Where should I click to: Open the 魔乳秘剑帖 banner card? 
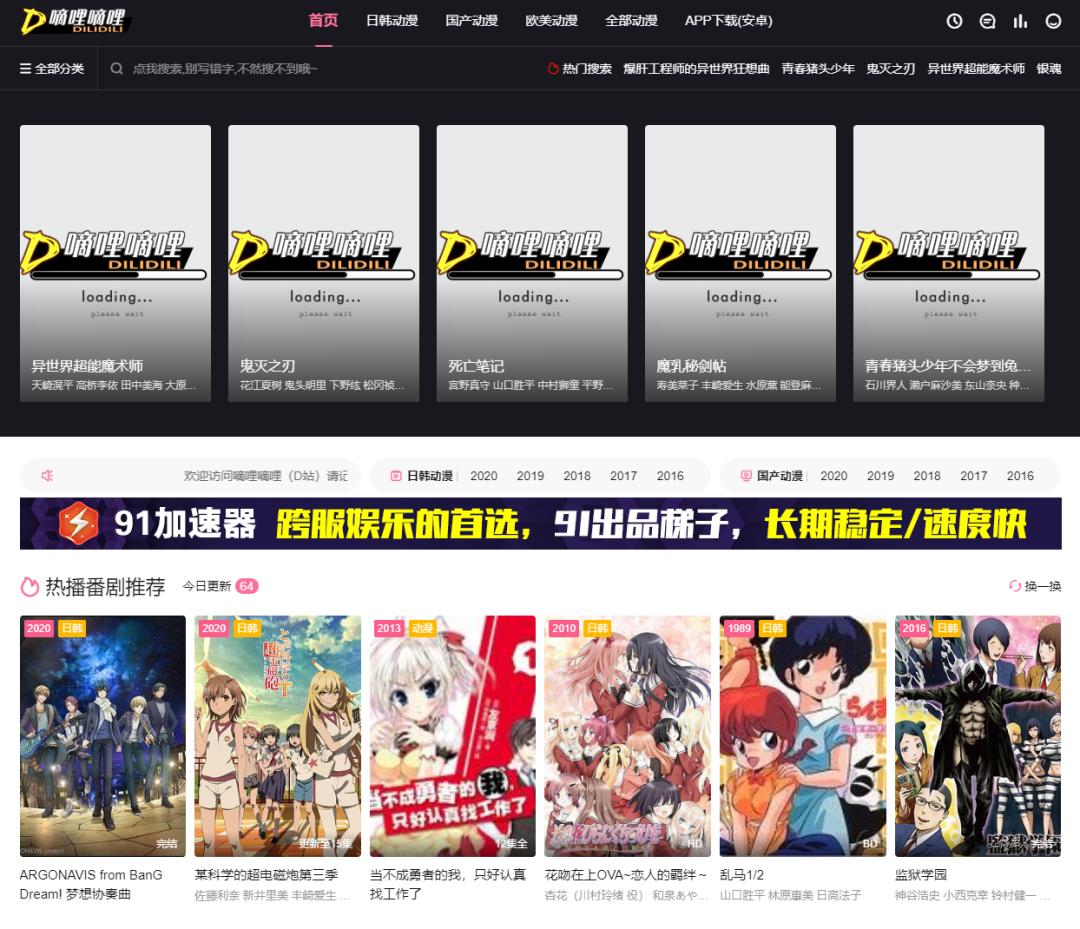tap(740, 264)
